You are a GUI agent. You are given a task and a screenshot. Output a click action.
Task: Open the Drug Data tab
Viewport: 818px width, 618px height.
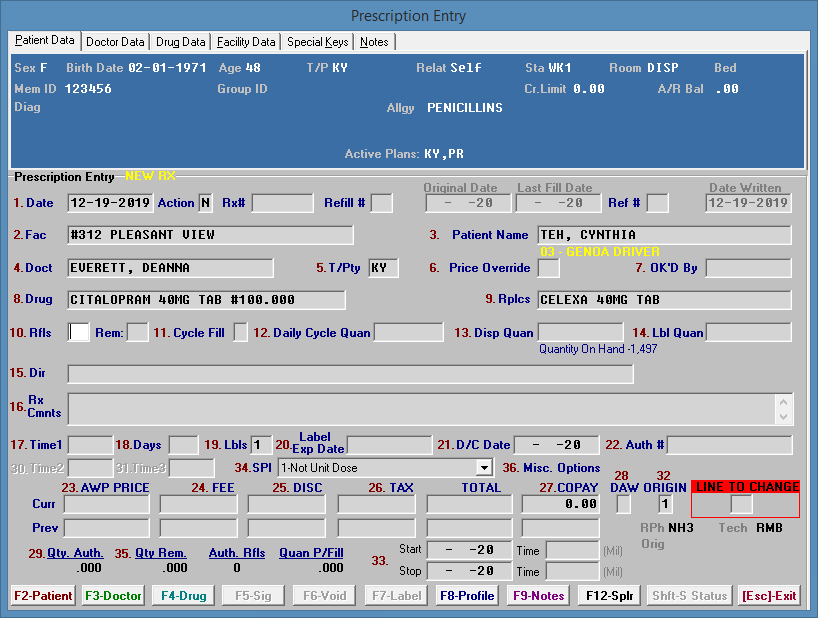pyautogui.click(x=181, y=42)
